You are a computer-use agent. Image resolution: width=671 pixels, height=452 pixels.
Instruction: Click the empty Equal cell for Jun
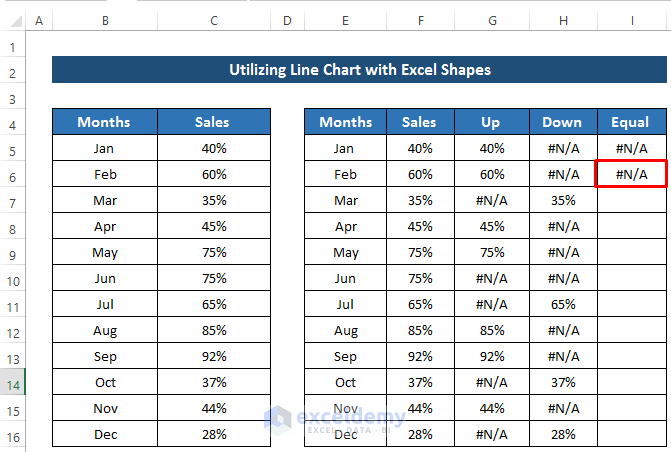tap(630, 278)
